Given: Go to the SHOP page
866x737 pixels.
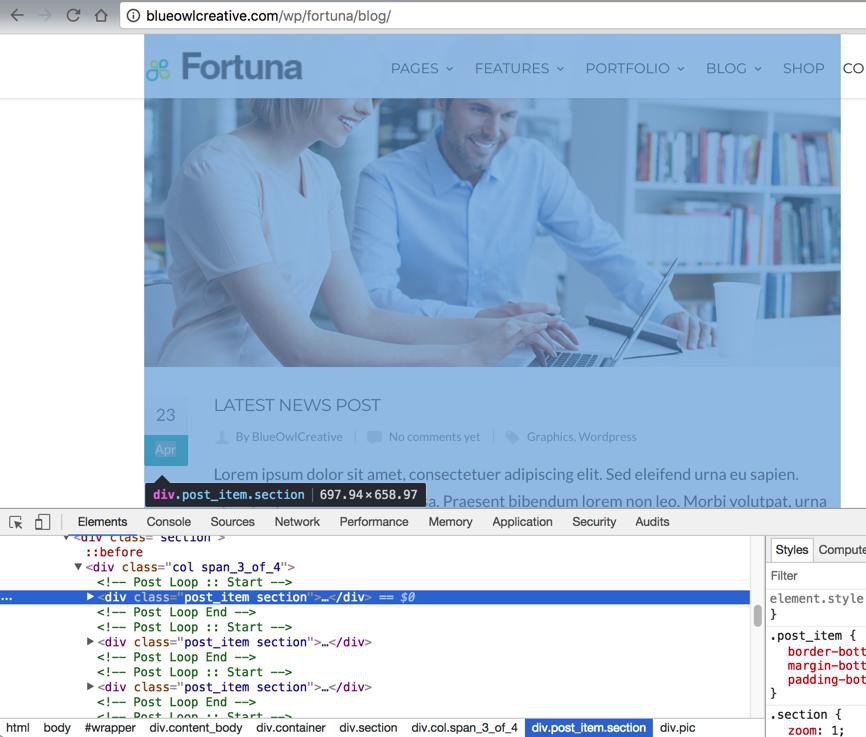Looking at the screenshot, I should [803, 69].
